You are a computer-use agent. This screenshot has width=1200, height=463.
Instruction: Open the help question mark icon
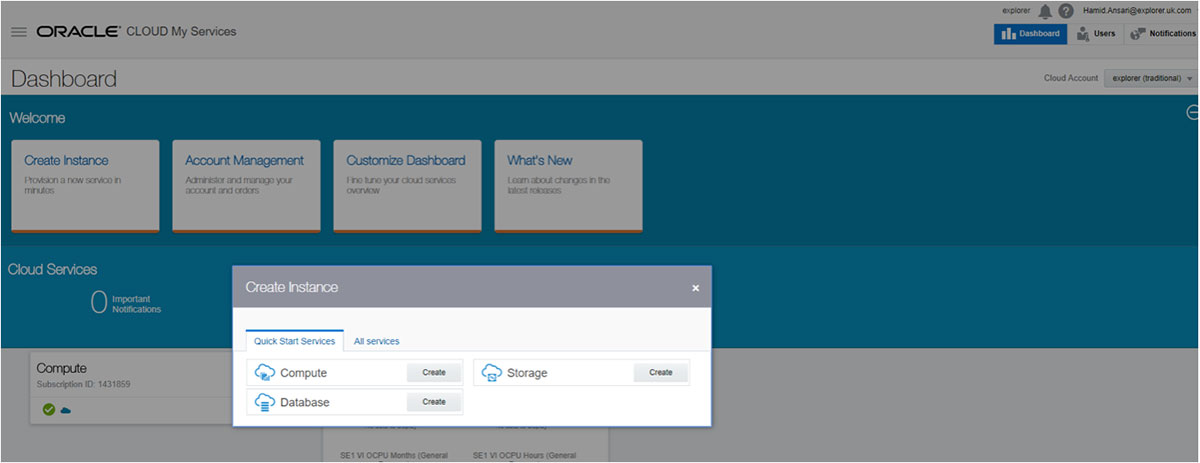coord(1066,11)
